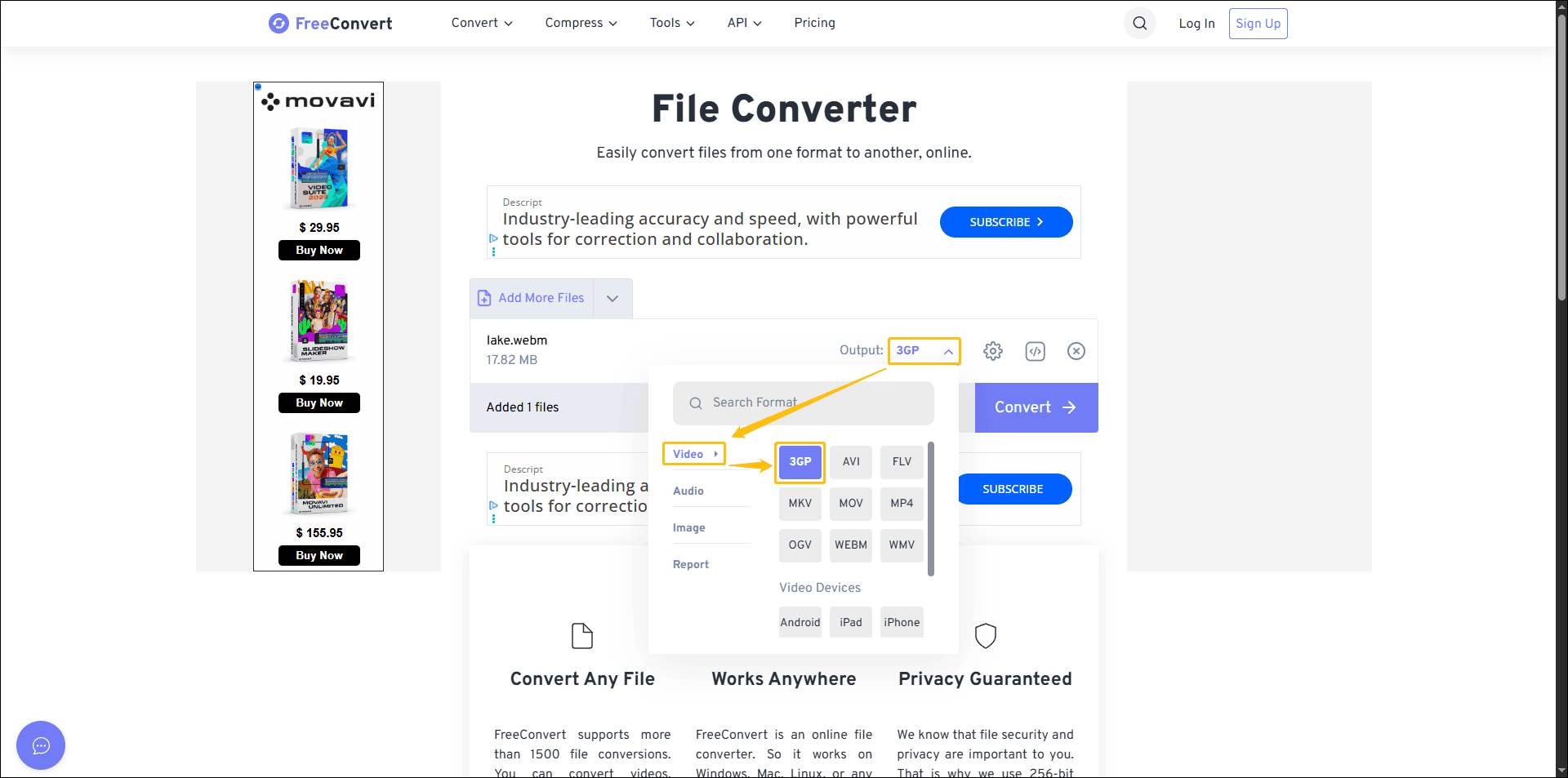The height and width of the screenshot is (778, 1568).
Task: Select the Image format category
Action: tap(689, 527)
